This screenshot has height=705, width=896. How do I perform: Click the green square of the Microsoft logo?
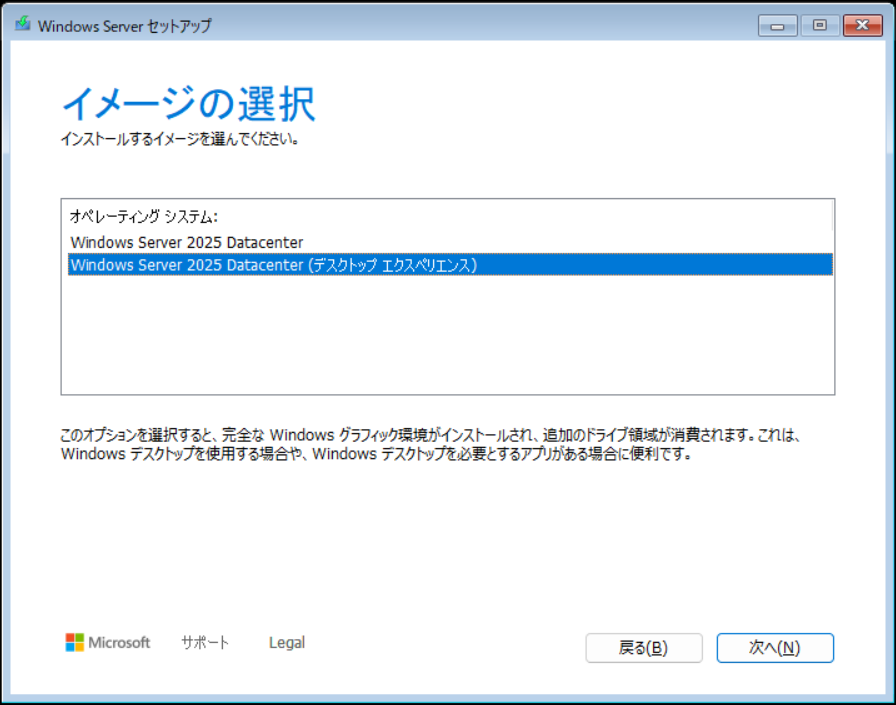(79, 638)
